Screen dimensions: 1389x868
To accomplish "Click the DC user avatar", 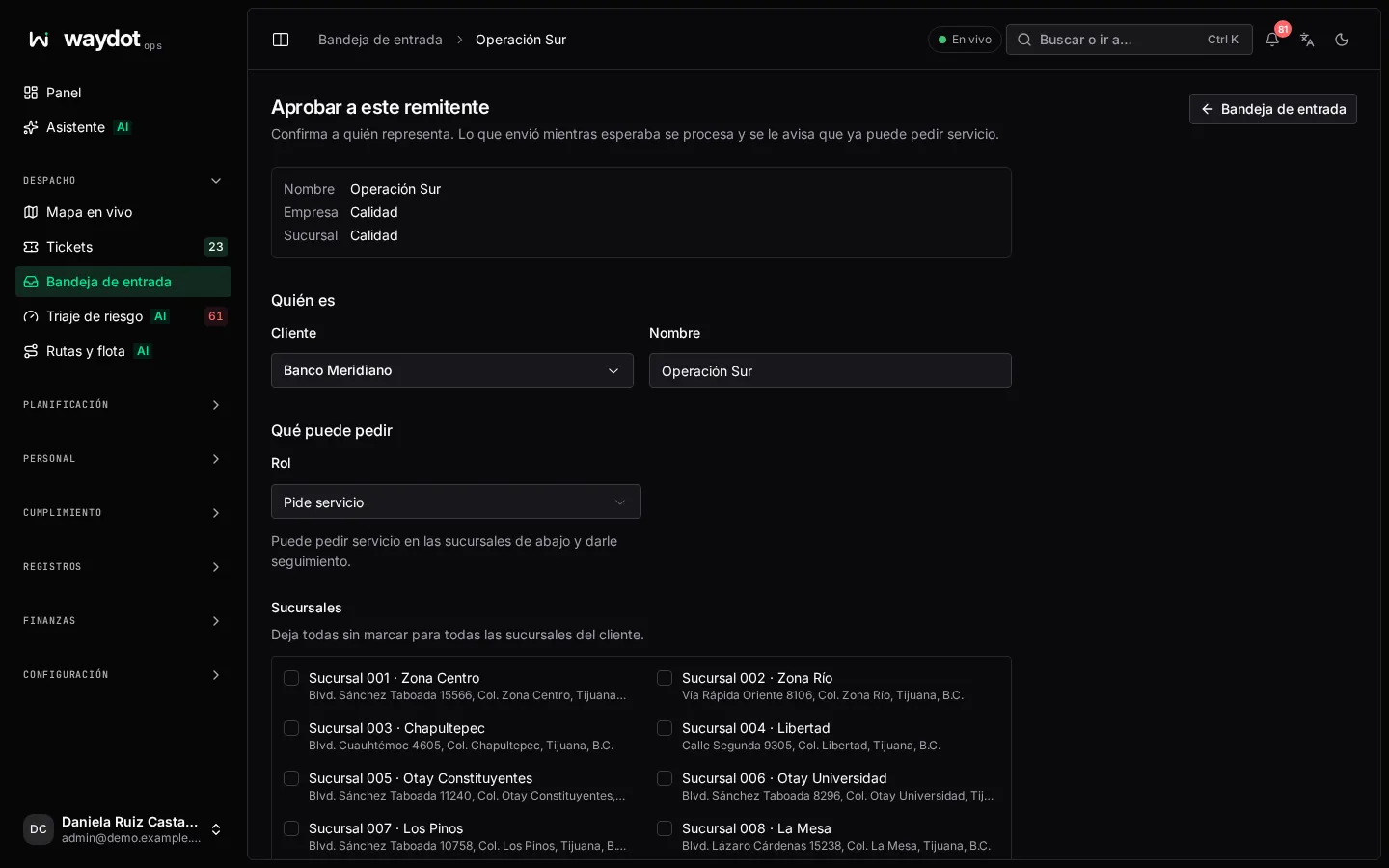I will [39, 829].
